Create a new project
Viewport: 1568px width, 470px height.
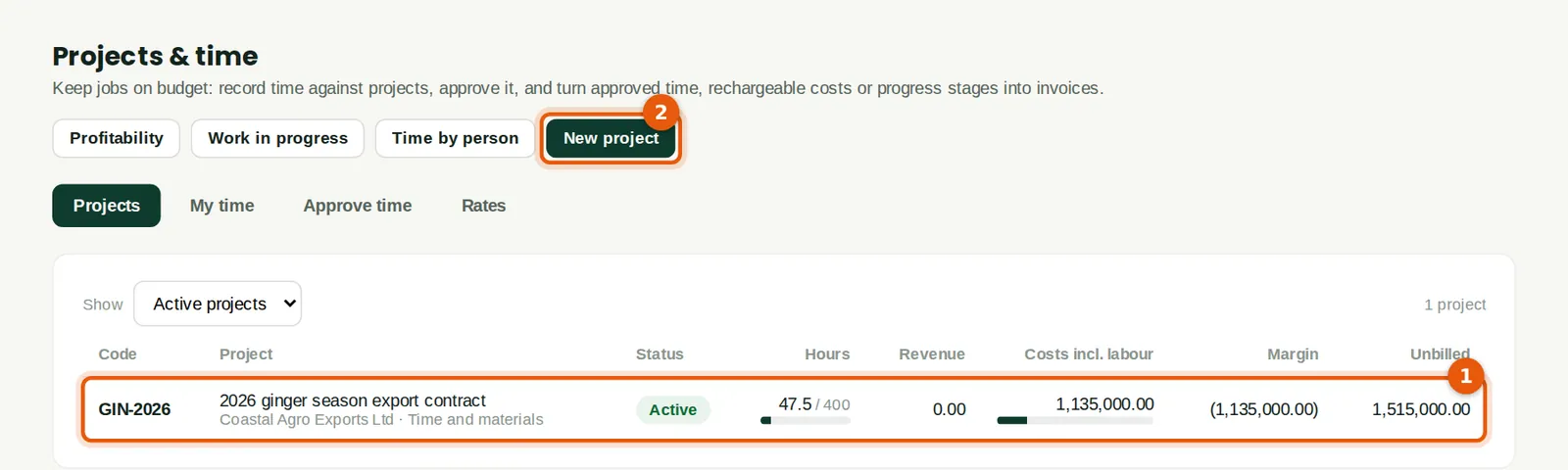(611, 138)
